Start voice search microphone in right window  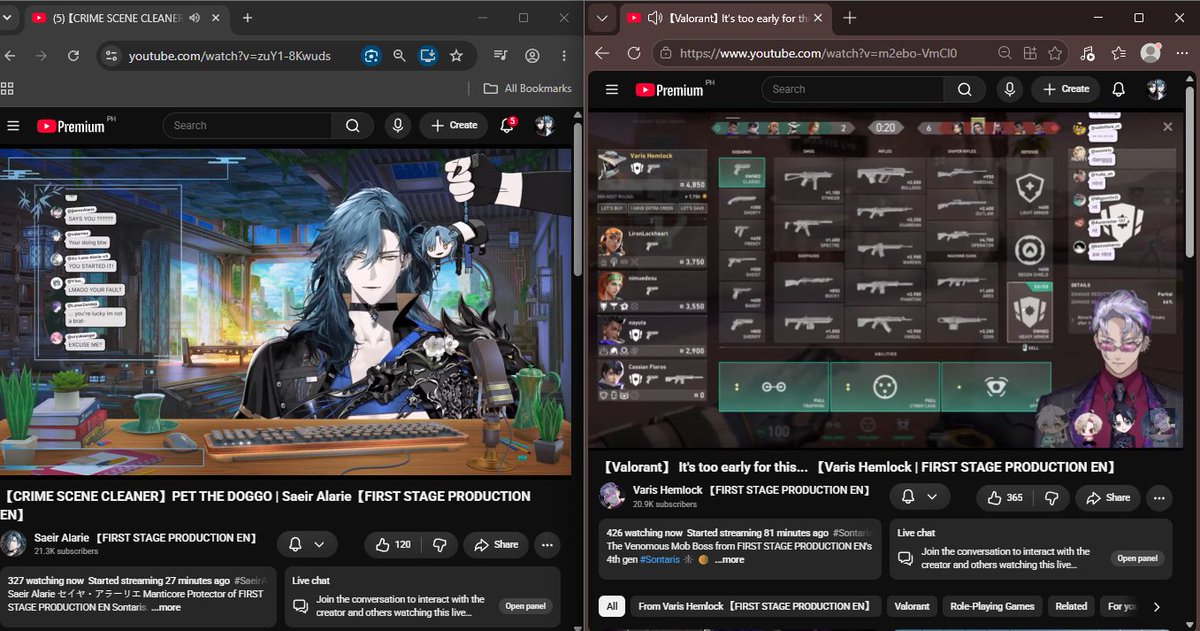click(x=1009, y=89)
